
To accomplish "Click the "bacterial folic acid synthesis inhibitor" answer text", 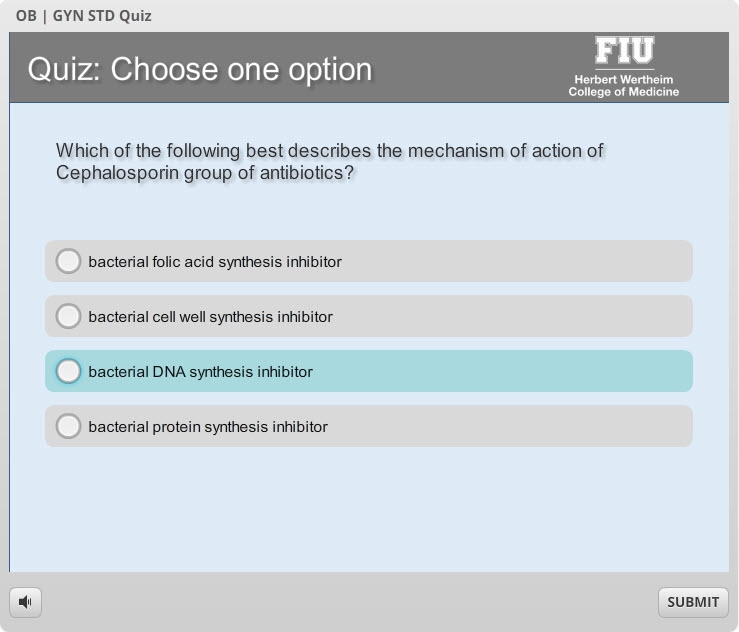I will tap(215, 262).
